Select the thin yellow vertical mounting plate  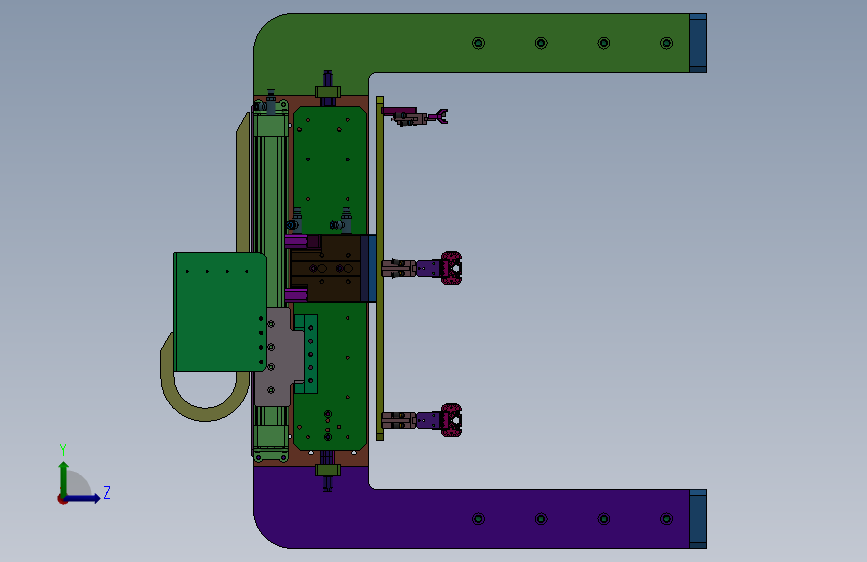click(380, 268)
